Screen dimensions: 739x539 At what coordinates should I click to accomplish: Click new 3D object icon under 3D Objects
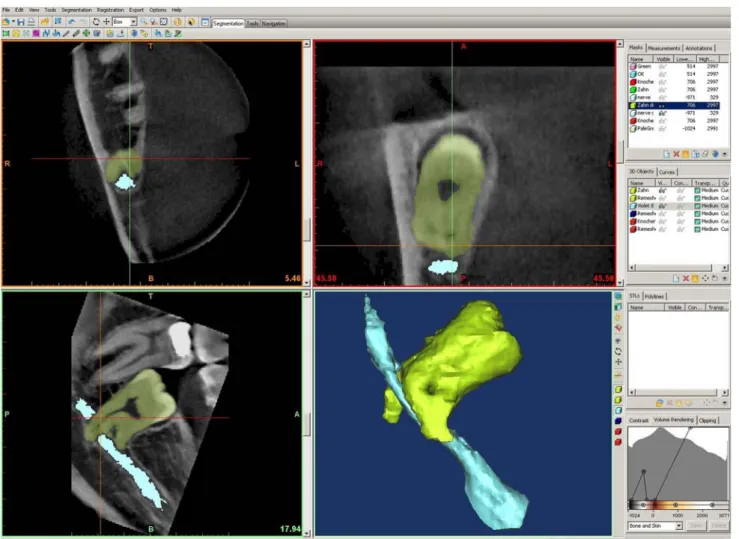pos(676,278)
